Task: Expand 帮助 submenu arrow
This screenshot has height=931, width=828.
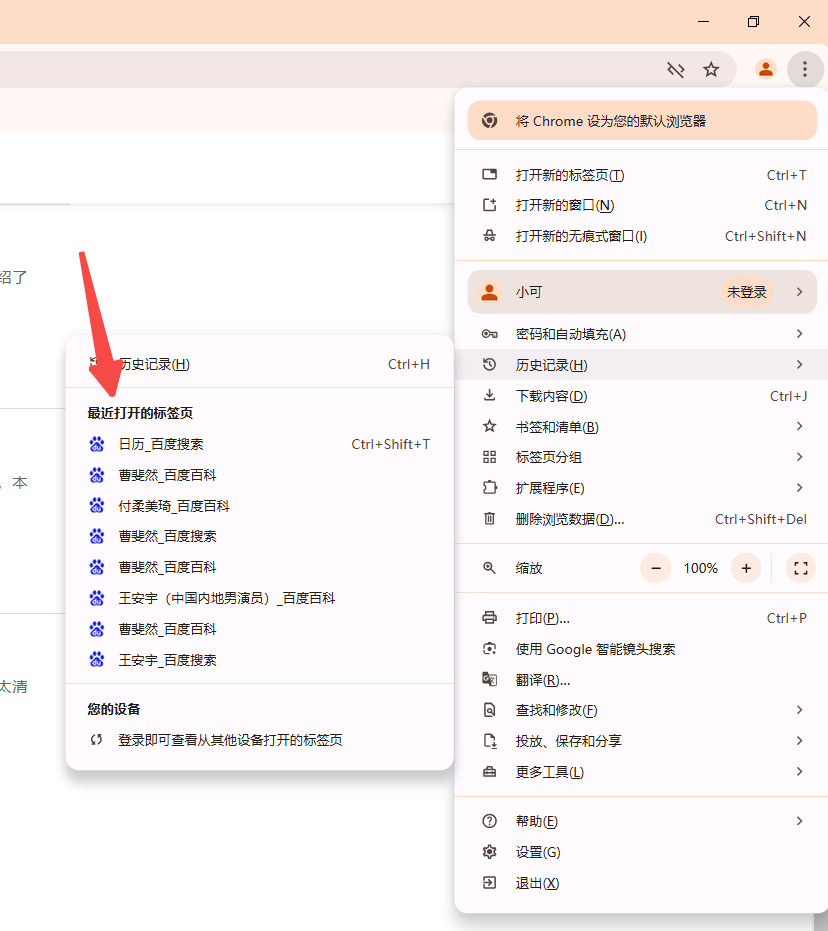Action: click(800, 821)
